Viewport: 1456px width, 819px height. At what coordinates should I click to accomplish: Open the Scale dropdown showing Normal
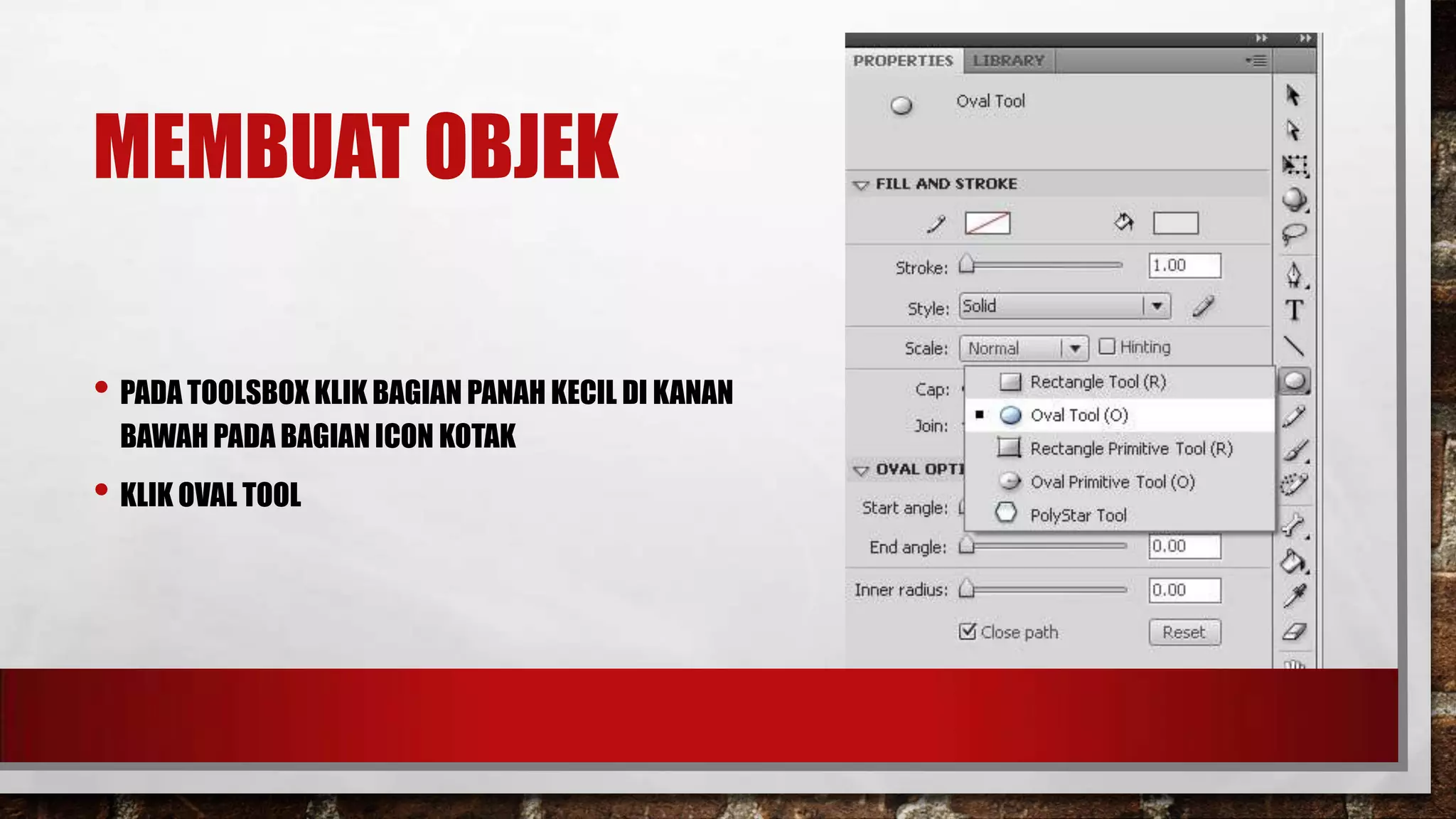pyautogui.click(x=1024, y=348)
